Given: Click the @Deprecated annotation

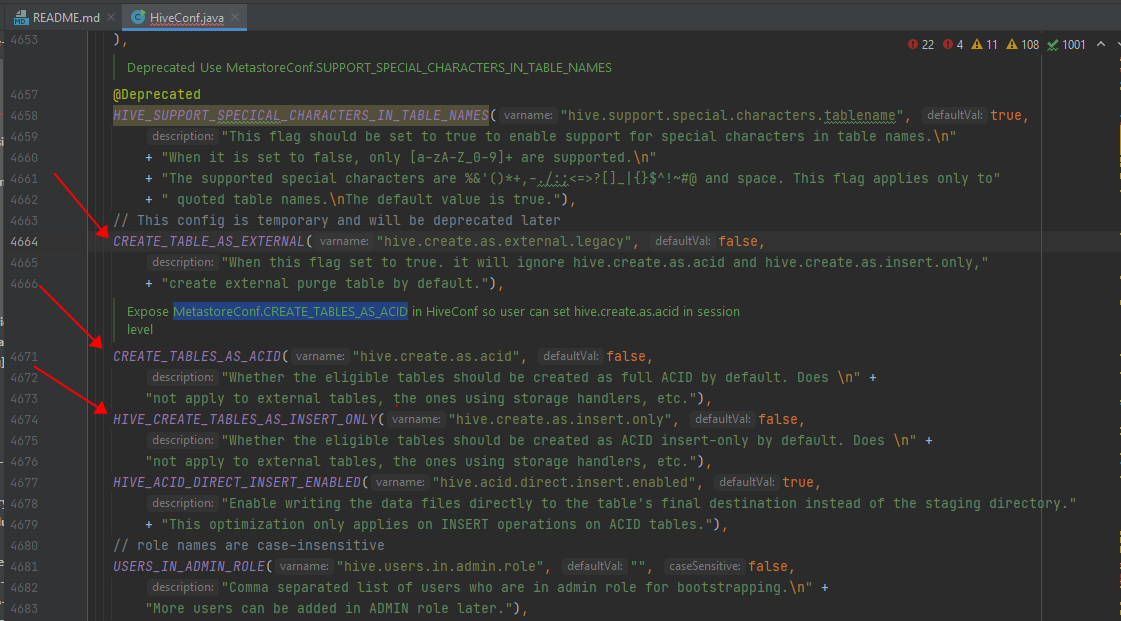Looking at the screenshot, I should point(156,94).
